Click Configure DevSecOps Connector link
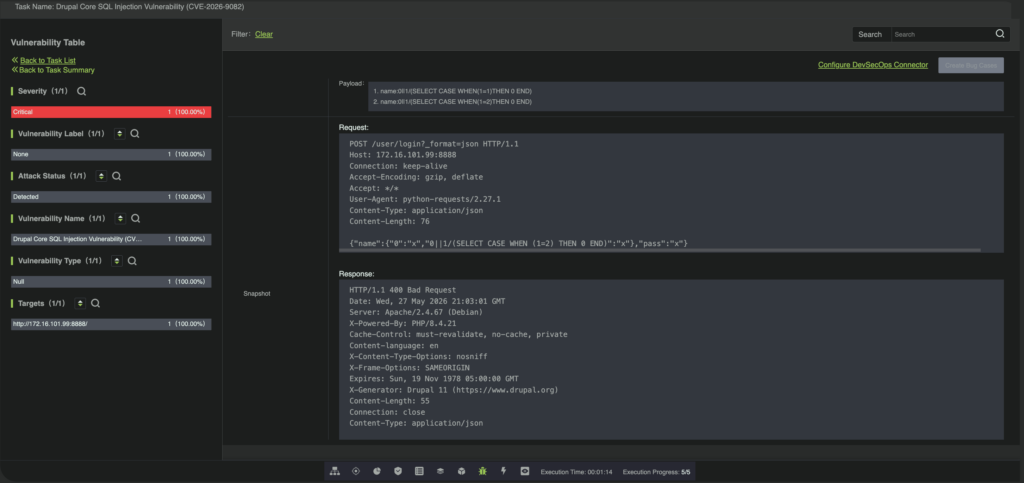The height and width of the screenshot is (483, 1024). click(872, 65)
